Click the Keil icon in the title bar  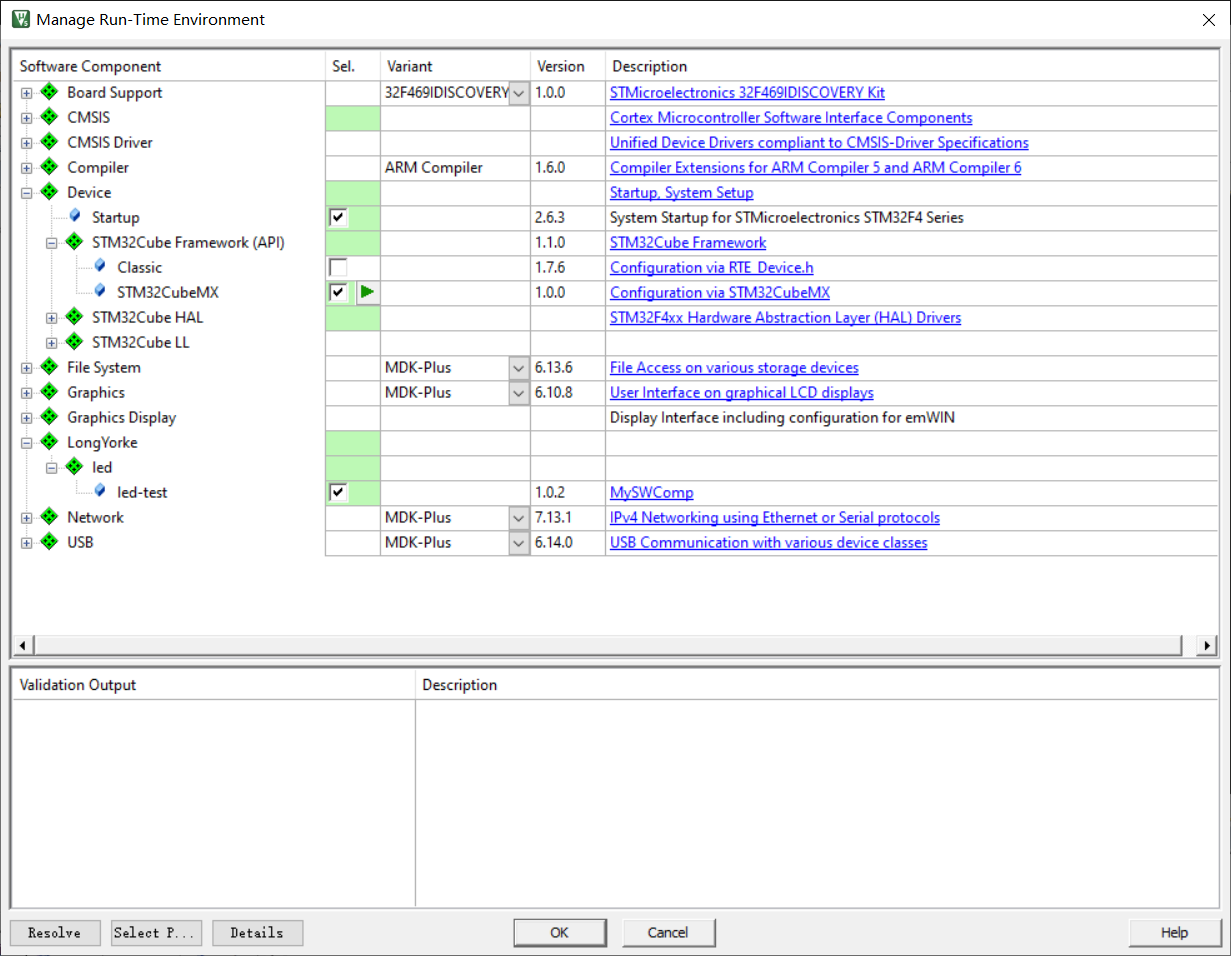coord(20,19)
